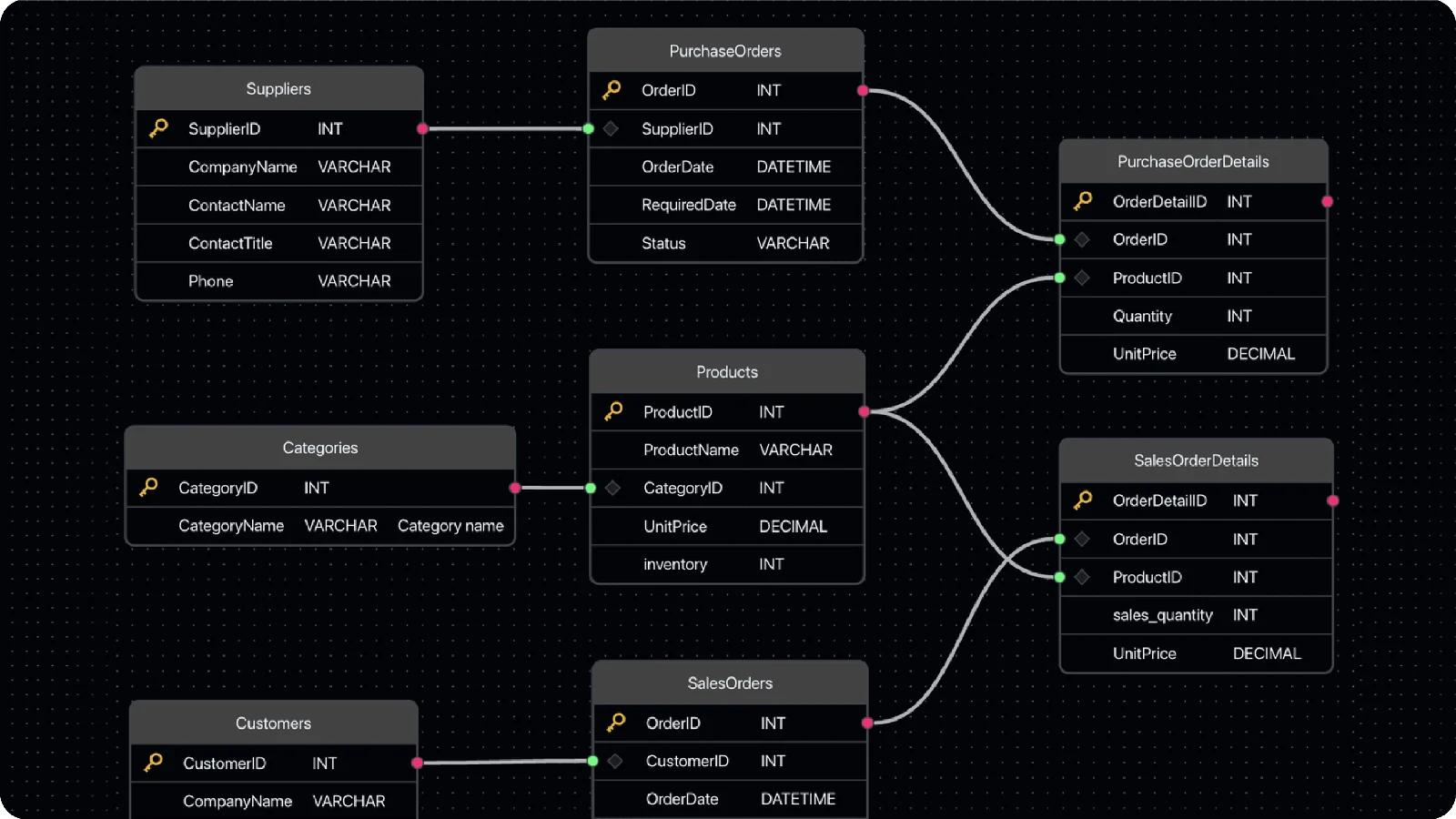Select the red connector dot on Products ProductID
This screenshot has width=1456, height=819.
click(x=864, y=411)
